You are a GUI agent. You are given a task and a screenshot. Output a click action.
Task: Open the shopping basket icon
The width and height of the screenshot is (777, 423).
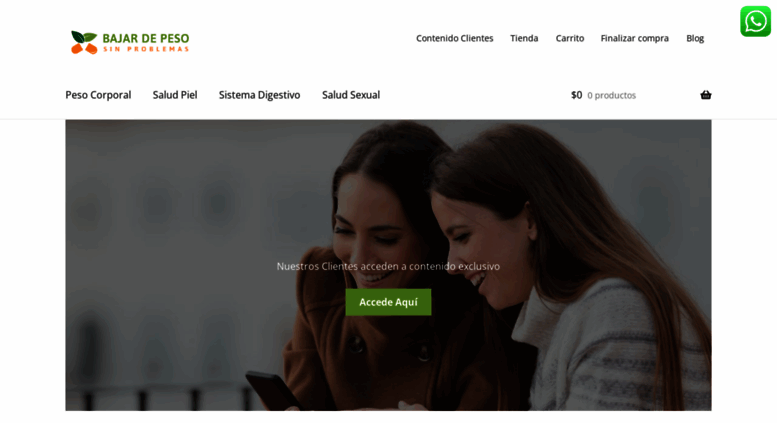pos(706,95)
